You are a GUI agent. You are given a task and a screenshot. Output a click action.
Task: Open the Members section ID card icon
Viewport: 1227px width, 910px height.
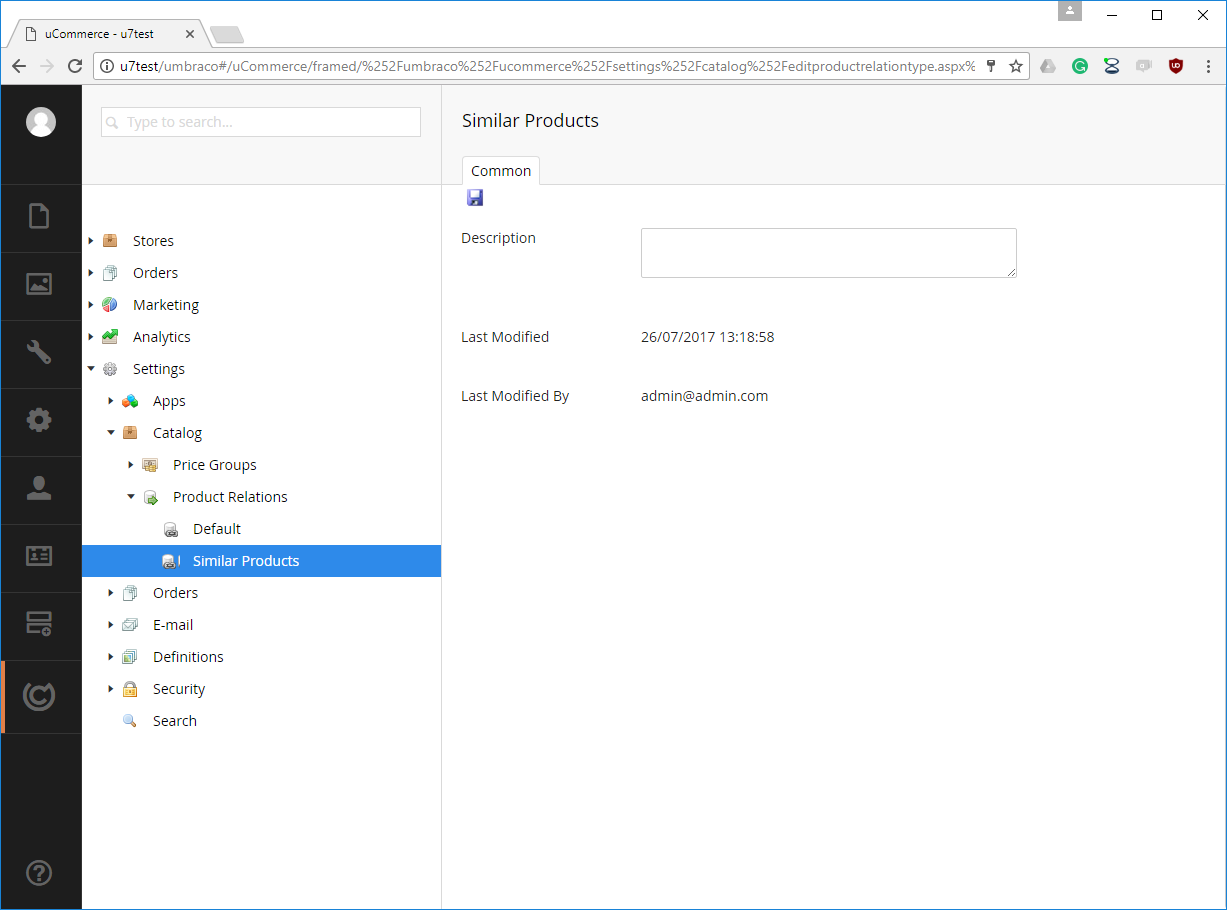pos(39,556)
